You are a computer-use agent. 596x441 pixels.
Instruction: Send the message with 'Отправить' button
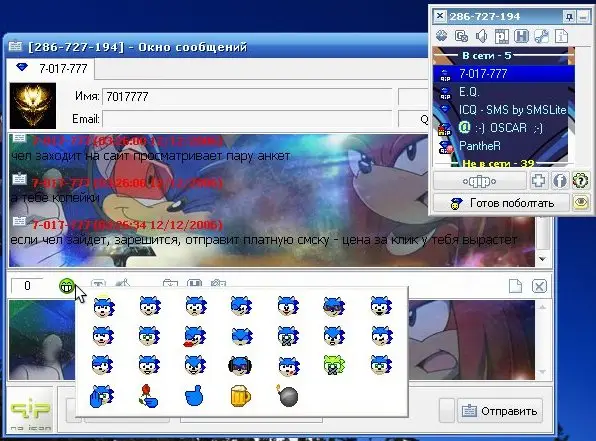[499, 411]
